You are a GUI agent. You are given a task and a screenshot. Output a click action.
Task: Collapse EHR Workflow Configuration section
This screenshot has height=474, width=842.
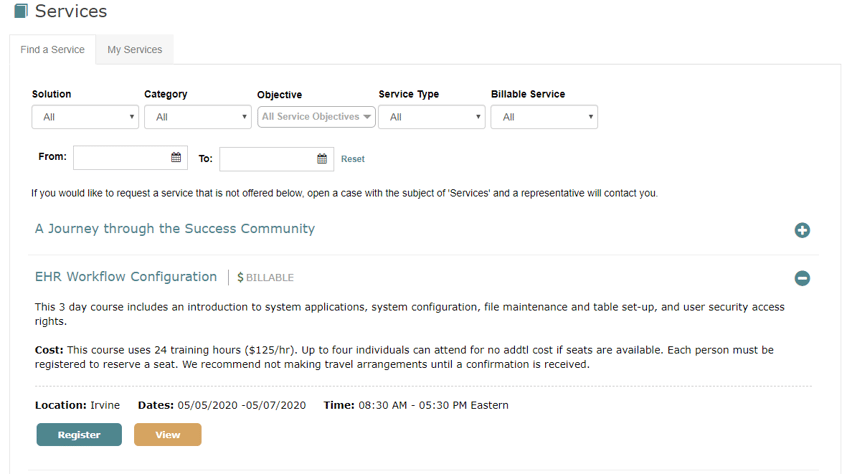tap(802, 278)
